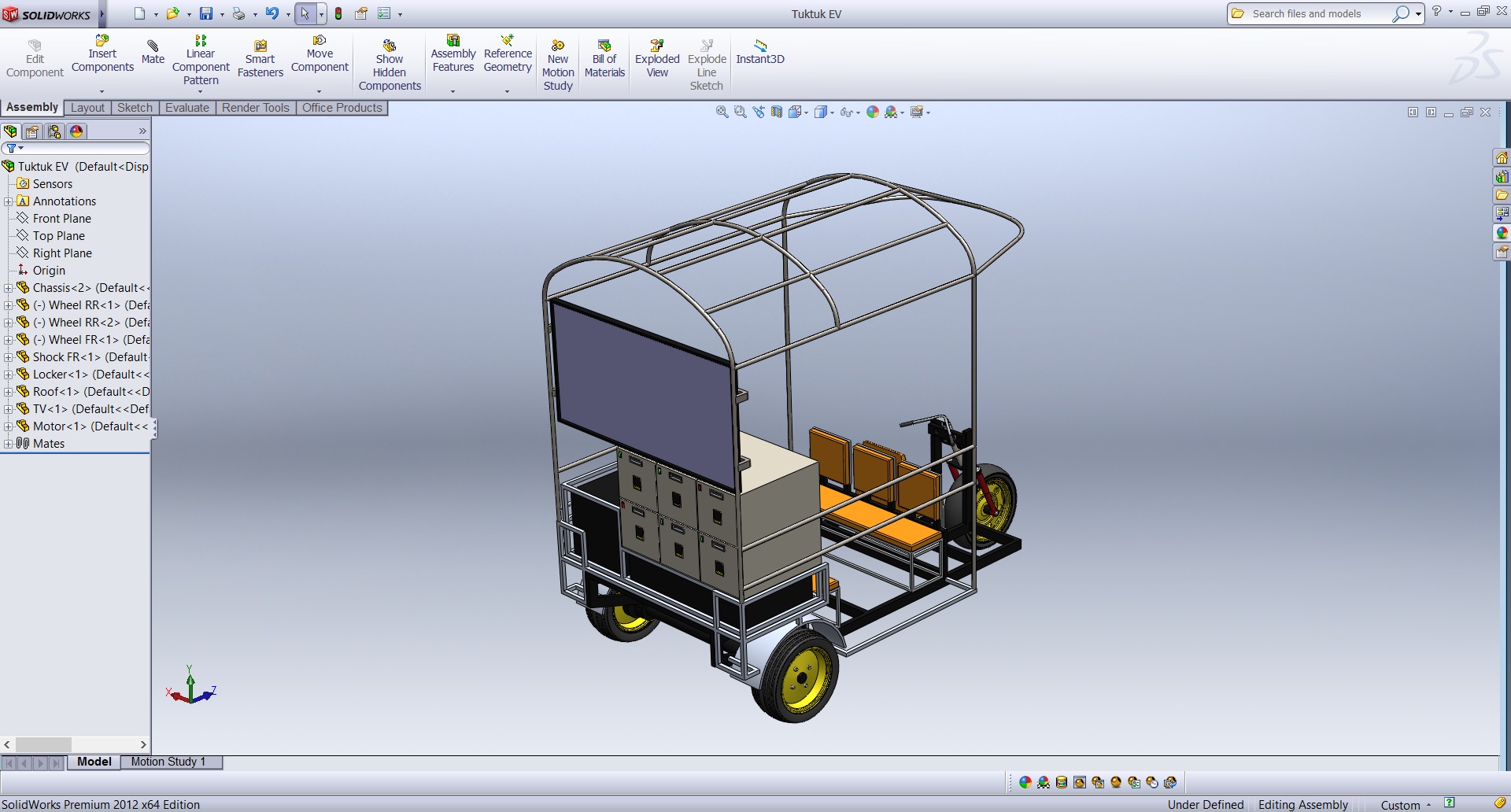The image size is (1511, 812).
Task: Open the View Orientation dropdown arrow
Action: (x=807, y=113)
